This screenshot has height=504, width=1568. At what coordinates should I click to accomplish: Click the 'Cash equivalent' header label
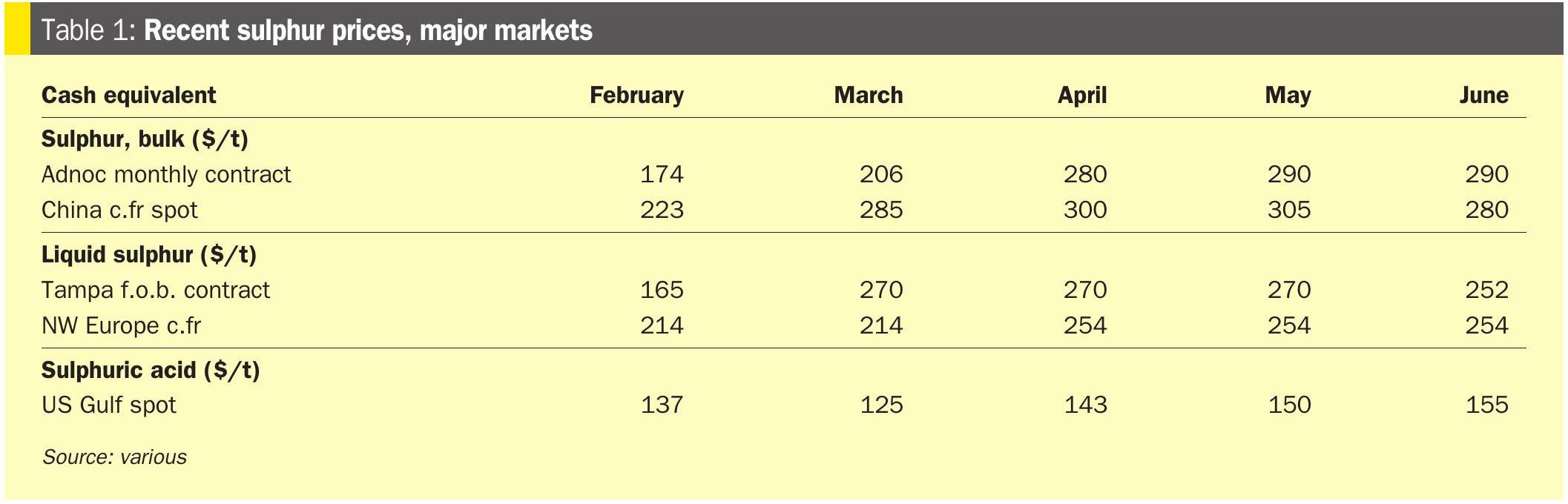pyautogui.click(x=129, y=96)
